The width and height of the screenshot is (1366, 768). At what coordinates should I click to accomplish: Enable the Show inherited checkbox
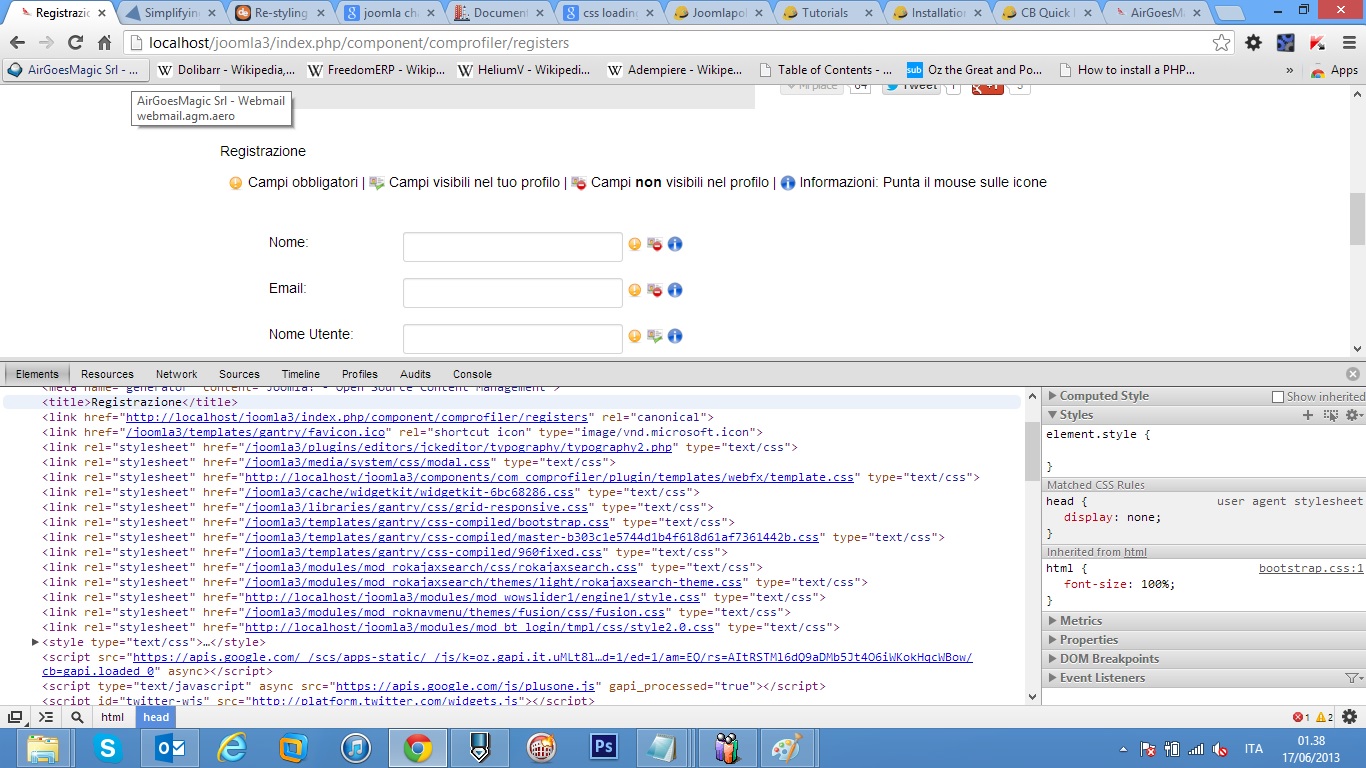click(x=1277, y=397)
